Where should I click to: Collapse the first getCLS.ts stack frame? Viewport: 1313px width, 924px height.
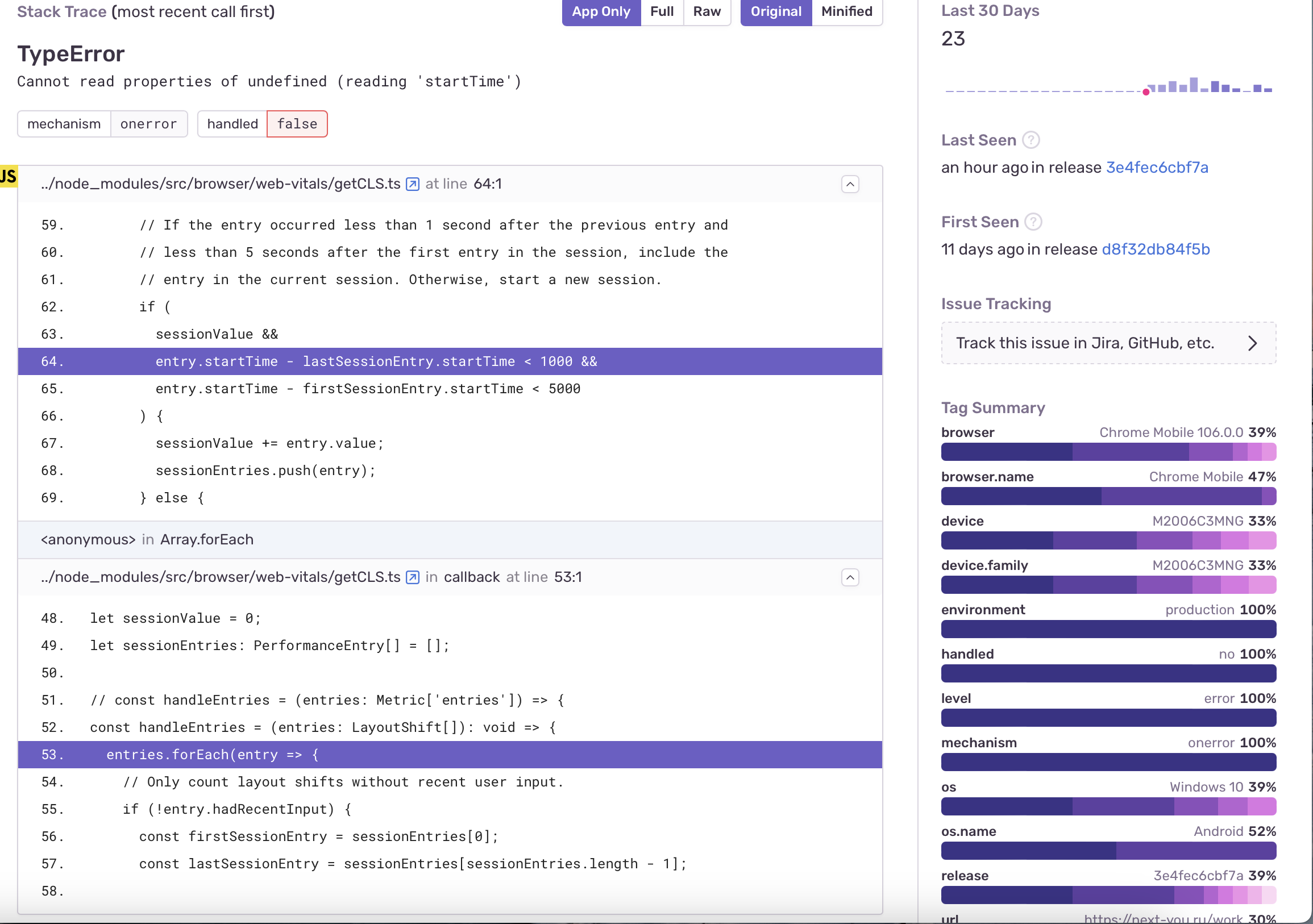point(850,184)
